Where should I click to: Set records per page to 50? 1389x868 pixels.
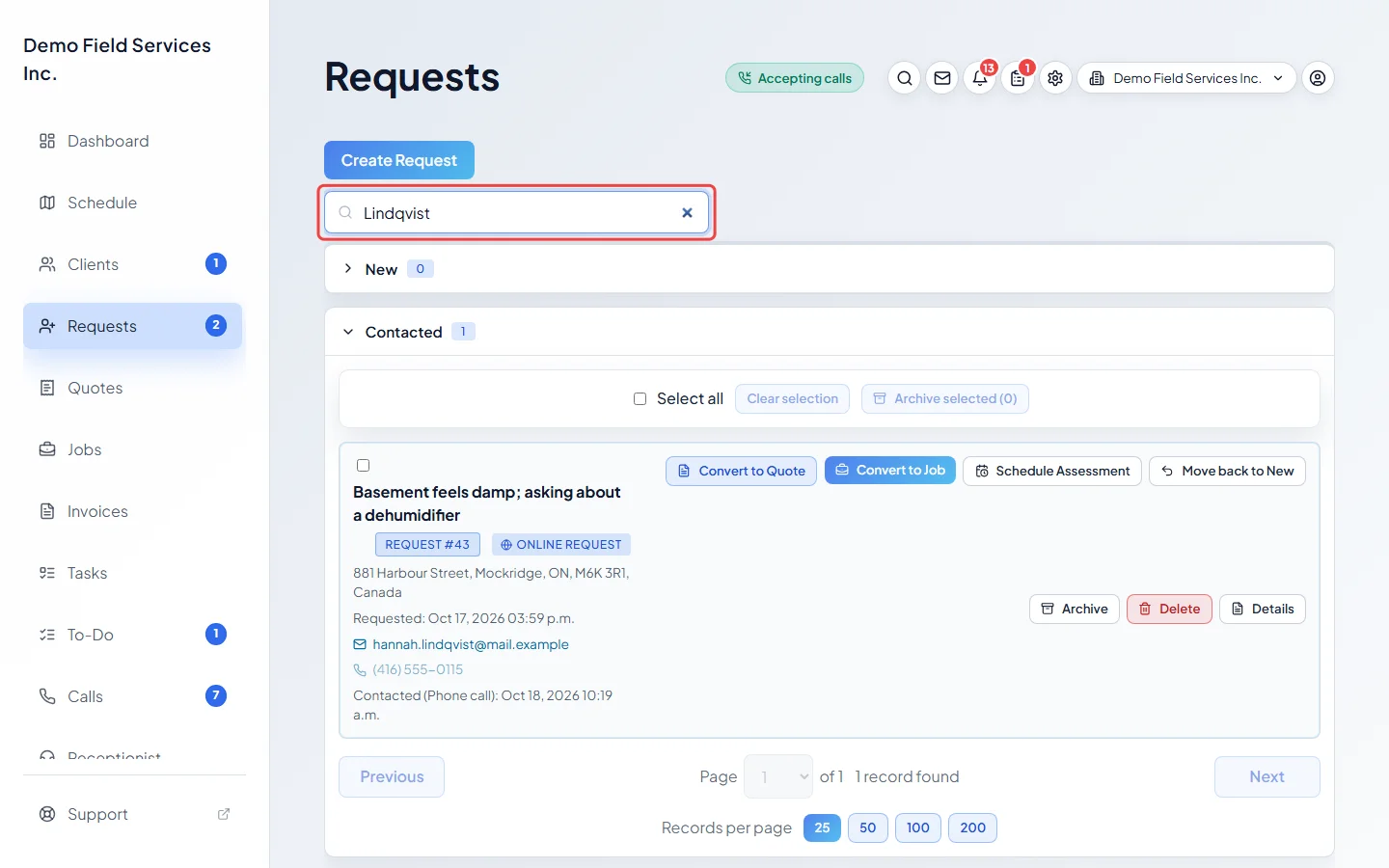coord(868,827)
